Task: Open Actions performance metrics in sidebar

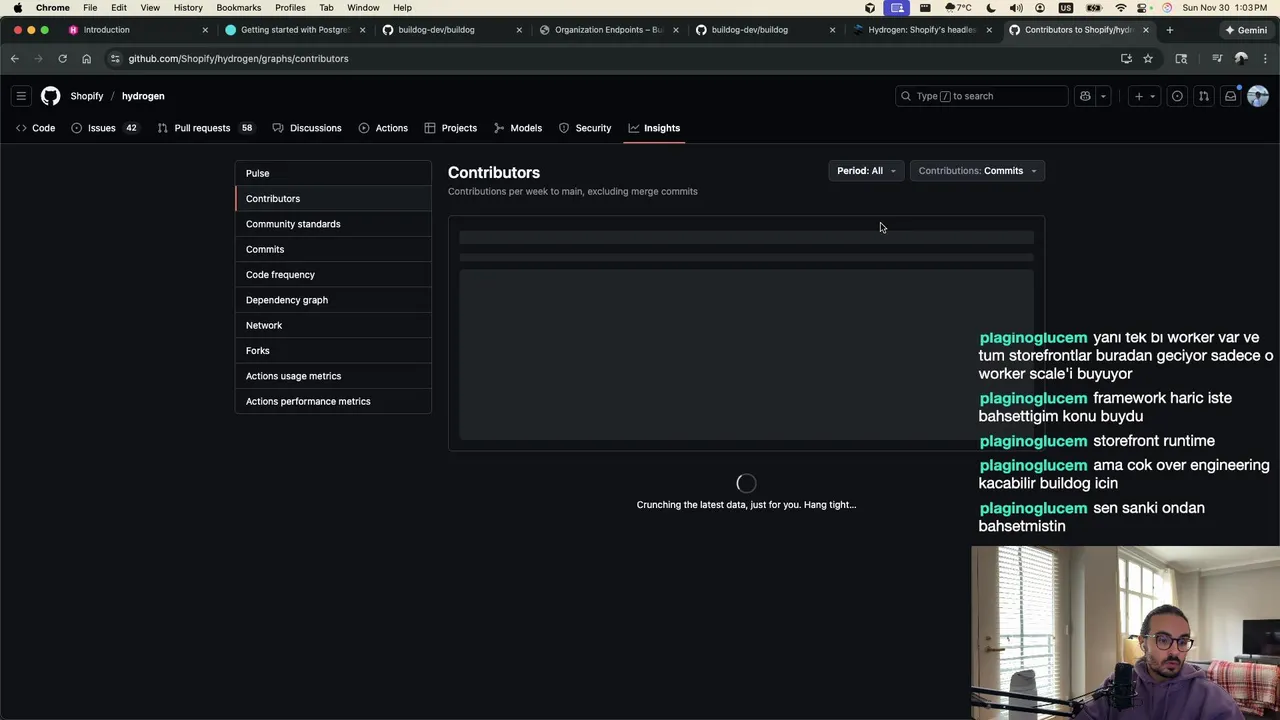Action: tap(334, 401)
